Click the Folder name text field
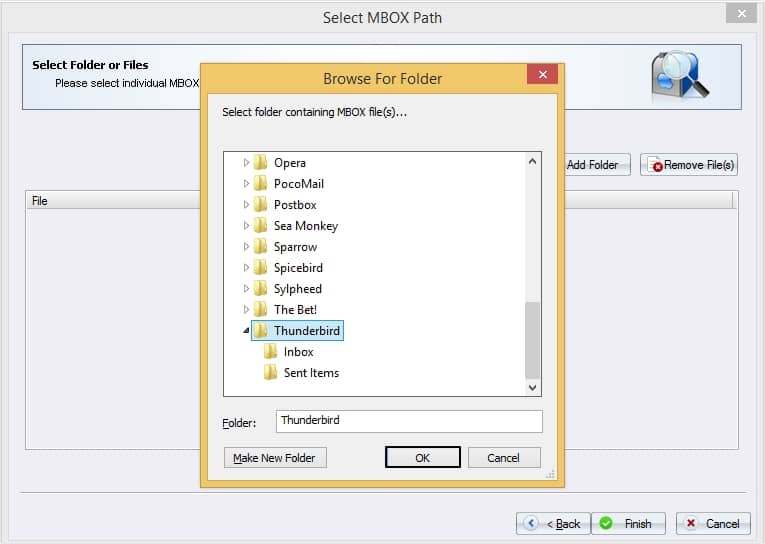 point(409,421)
